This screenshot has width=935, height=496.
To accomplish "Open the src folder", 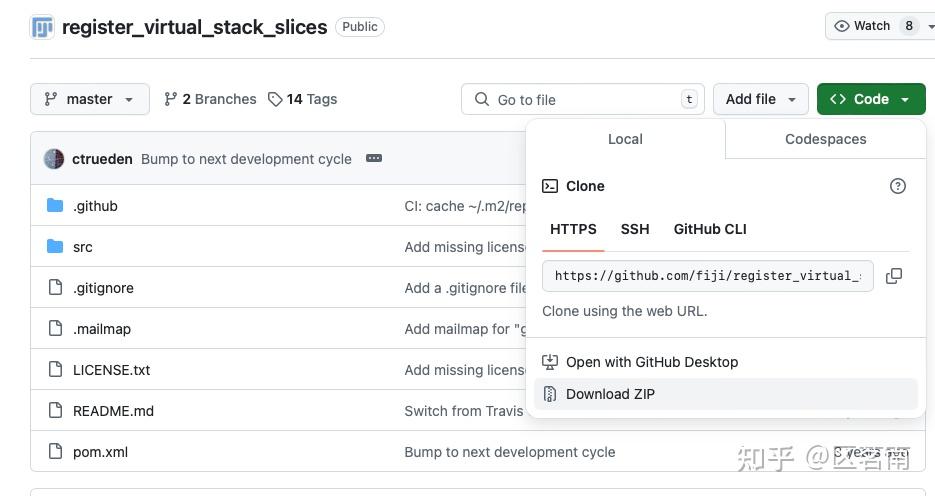I will (83, 247).
